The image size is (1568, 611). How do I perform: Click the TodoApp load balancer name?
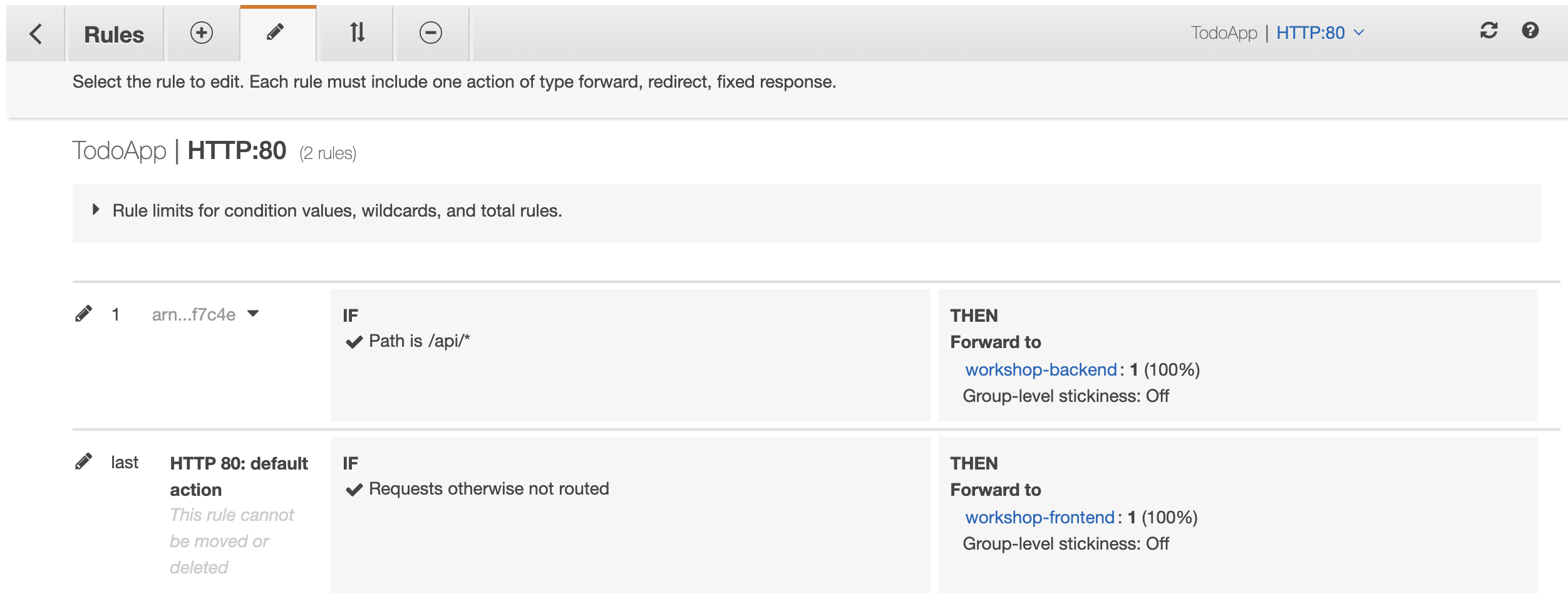(x=119, y=151)
